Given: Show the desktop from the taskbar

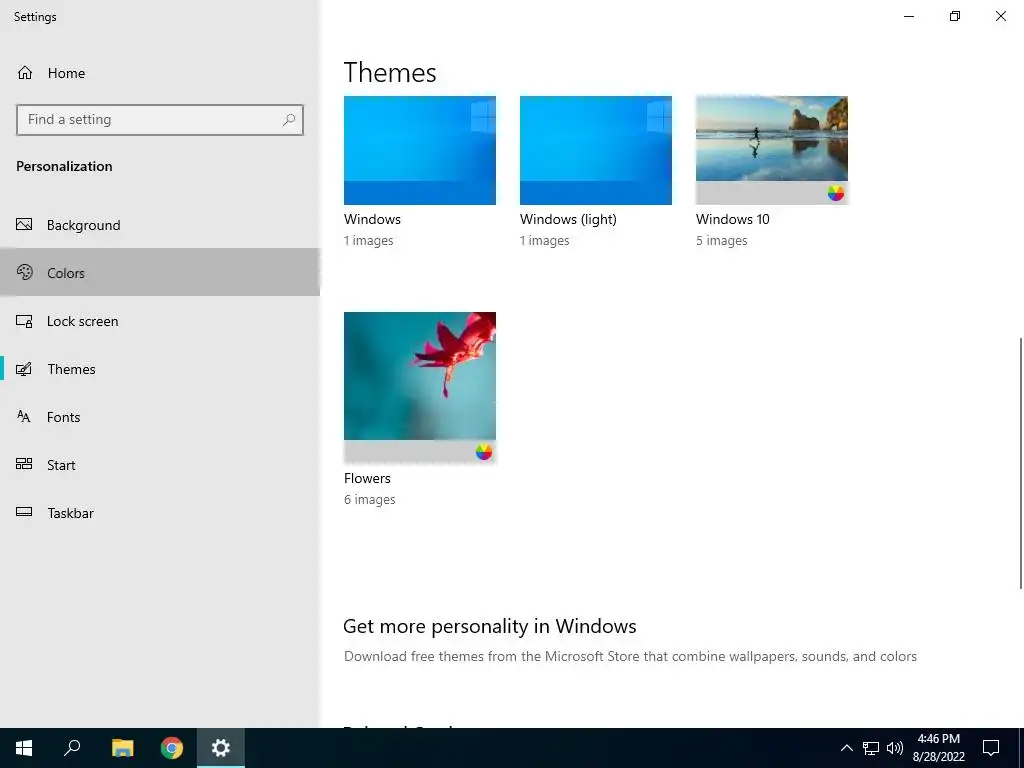Looking at the screenshot, I should tap(1021, 748).
